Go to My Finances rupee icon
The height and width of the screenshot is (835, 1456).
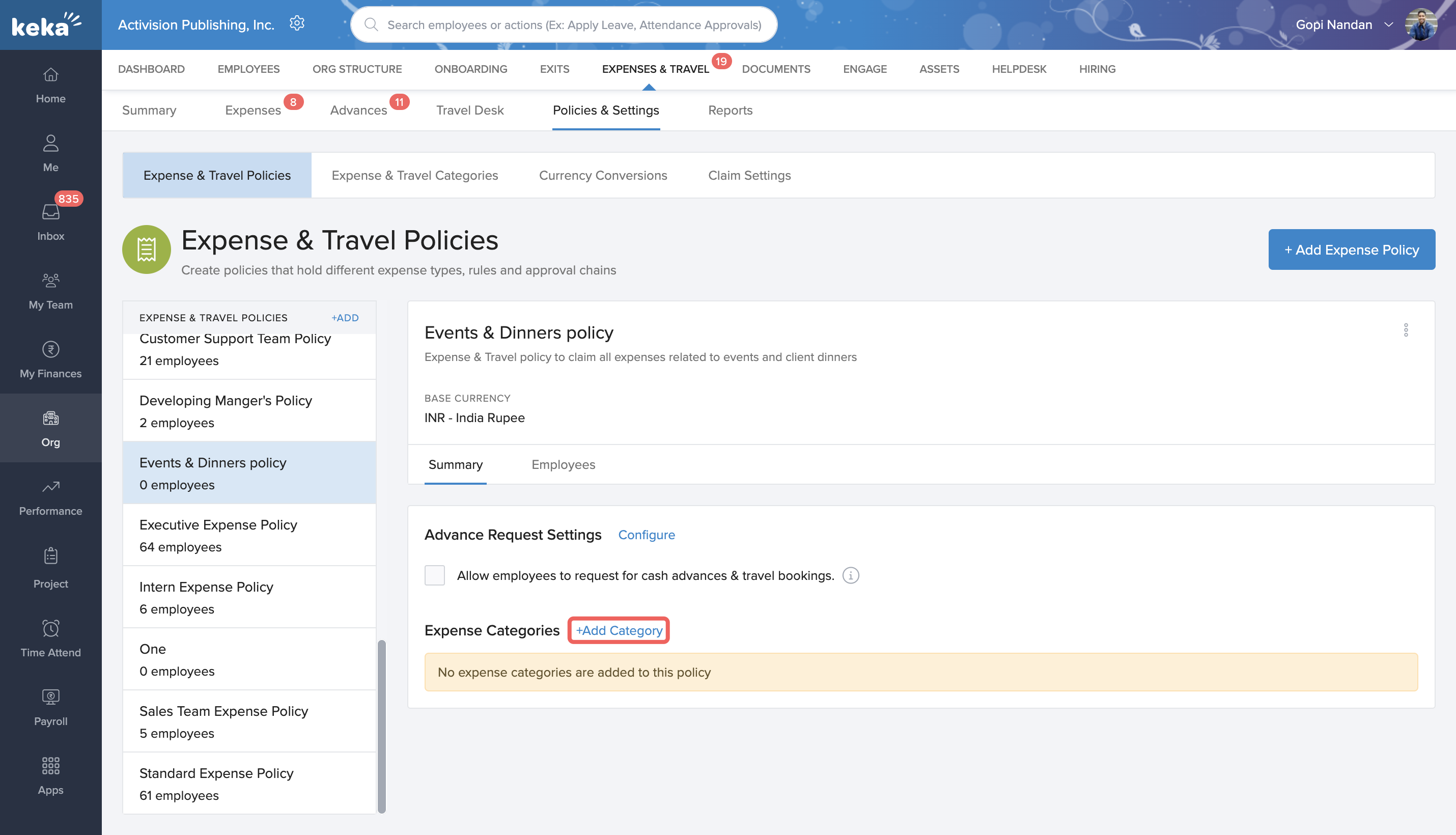[x=50, y=349]
